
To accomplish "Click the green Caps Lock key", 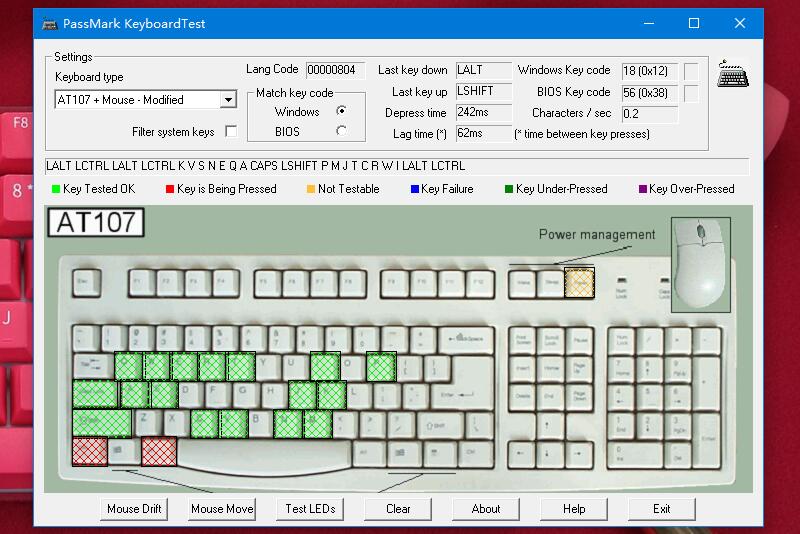I will tap(95, 394).
